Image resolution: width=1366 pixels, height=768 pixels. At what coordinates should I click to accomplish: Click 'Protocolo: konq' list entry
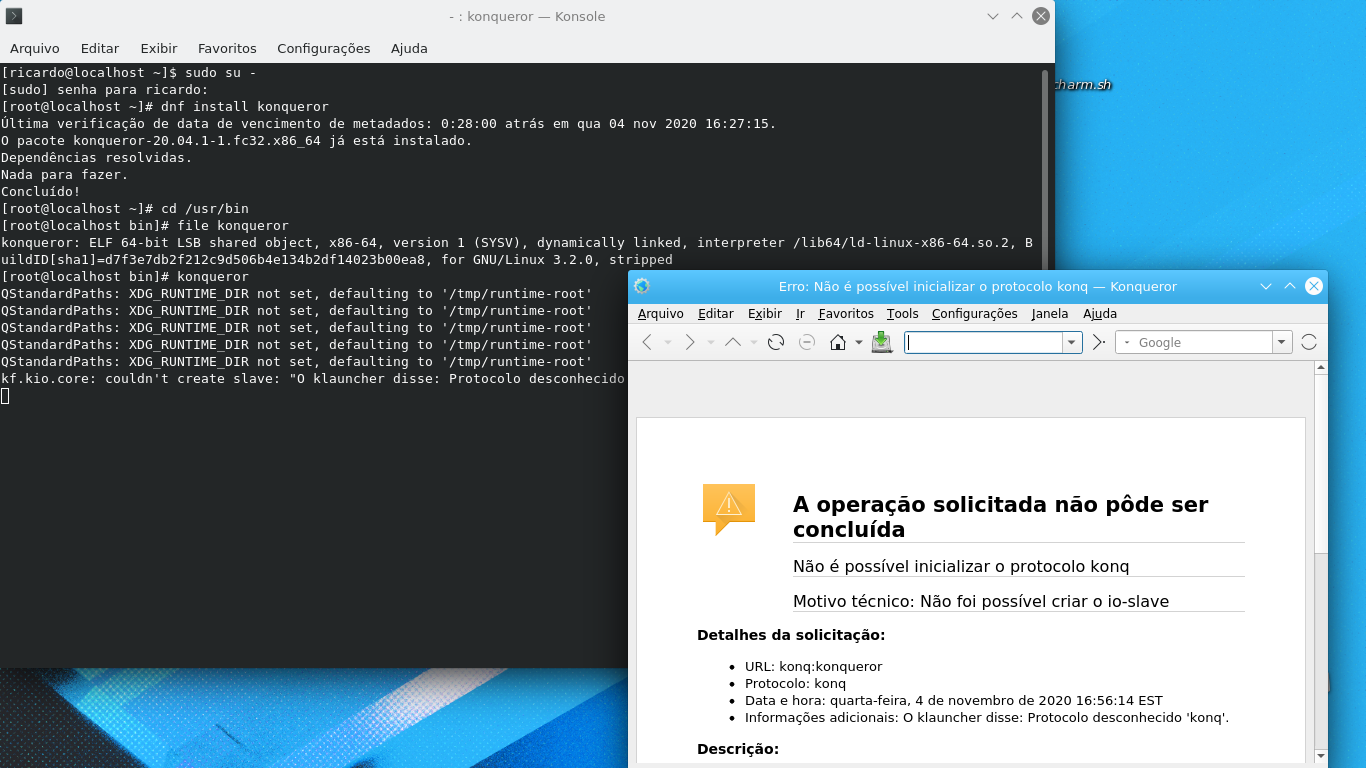point(795,683)
